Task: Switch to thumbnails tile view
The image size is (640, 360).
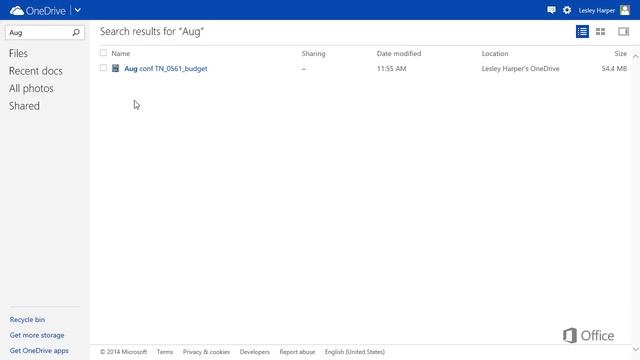Action: 600,31
